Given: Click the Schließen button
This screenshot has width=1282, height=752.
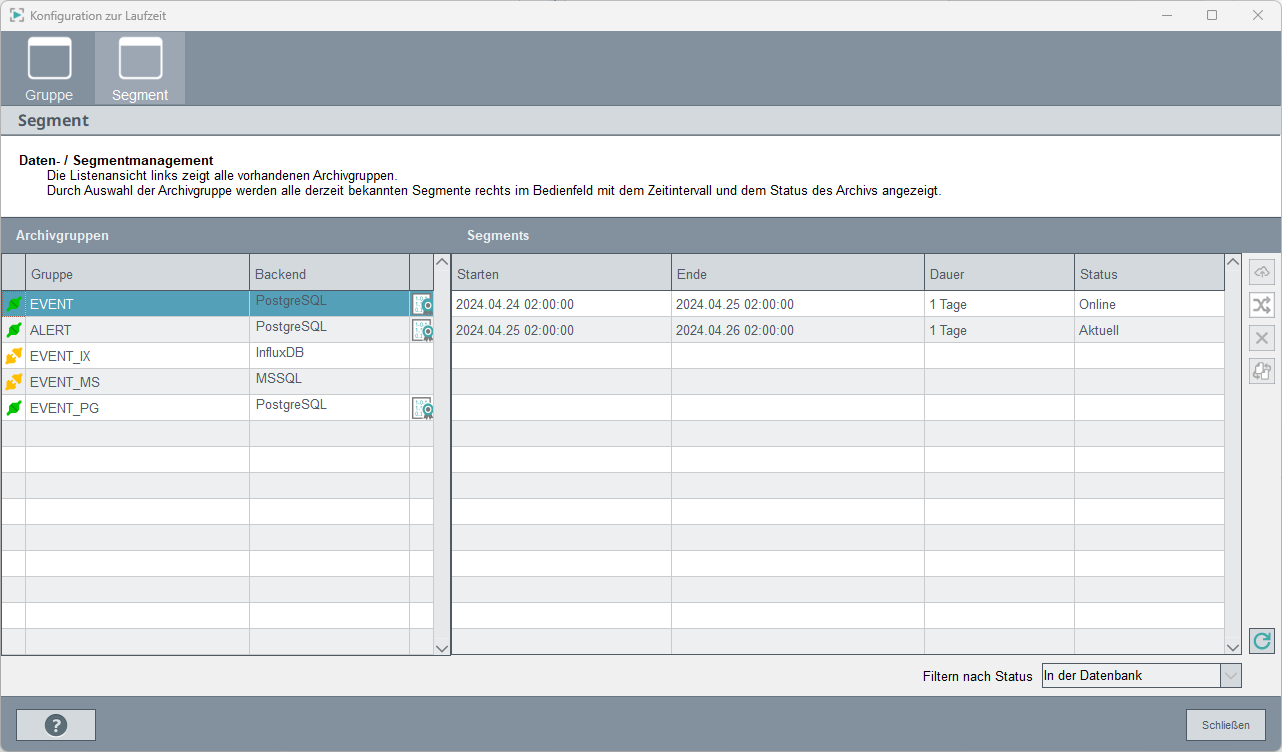Looking at the screenshot, I should click(1226, 725).
